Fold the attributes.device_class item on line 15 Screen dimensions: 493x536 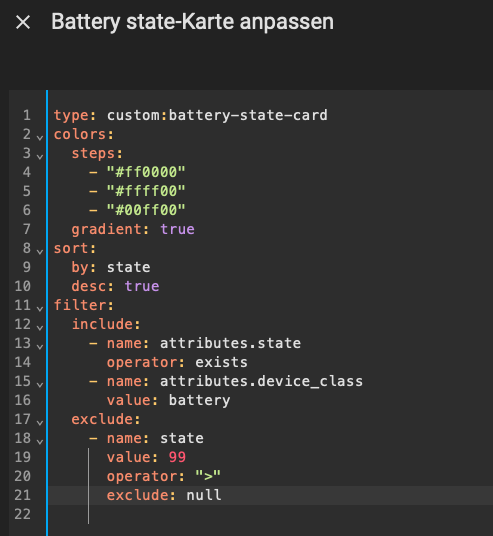click(40, 385)
